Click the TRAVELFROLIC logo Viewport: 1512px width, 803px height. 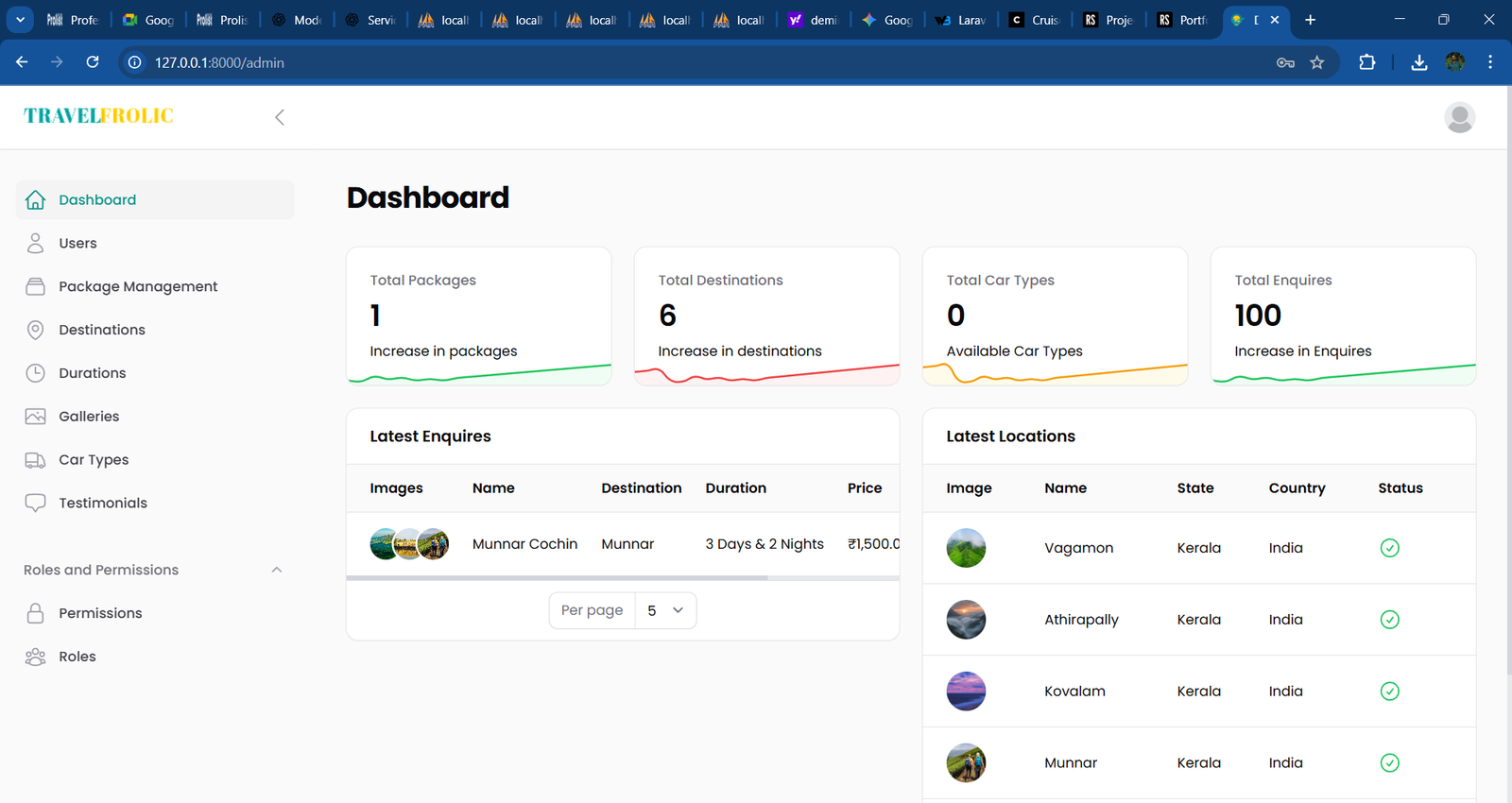pos(98,116)
